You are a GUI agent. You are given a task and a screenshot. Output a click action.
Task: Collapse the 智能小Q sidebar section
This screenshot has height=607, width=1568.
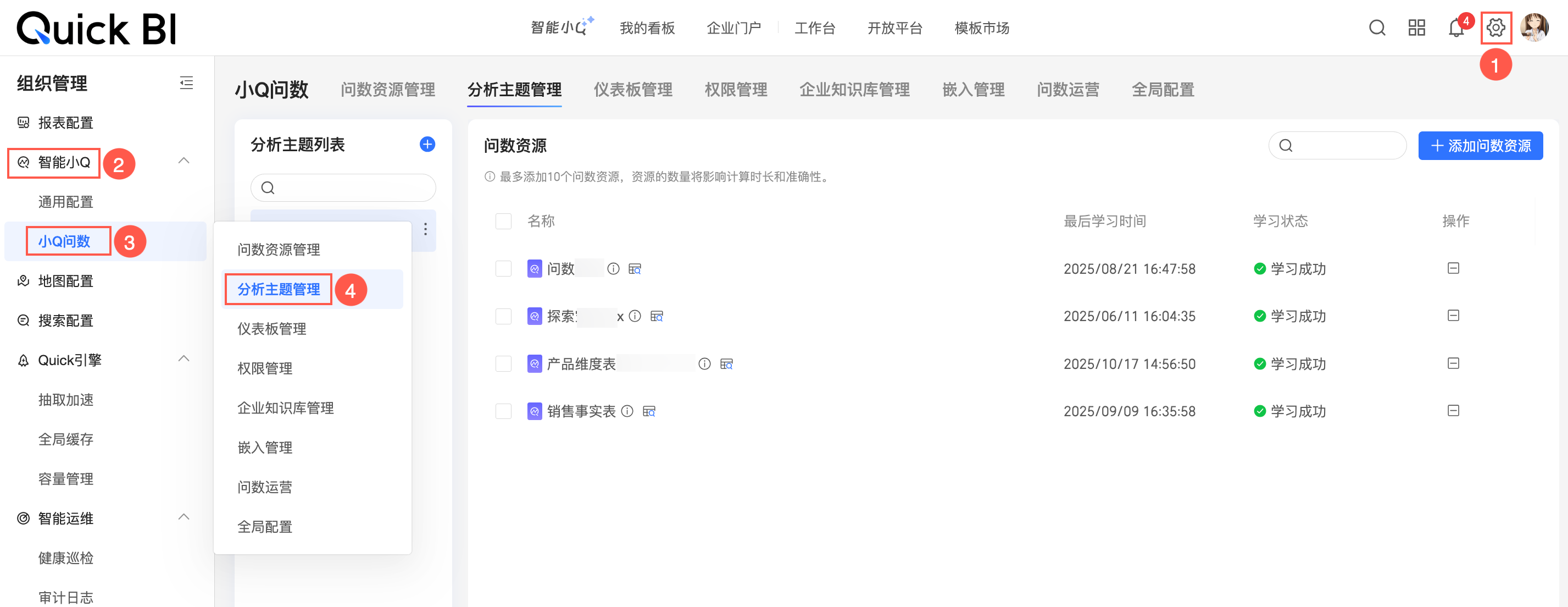(x=183, y=162)
